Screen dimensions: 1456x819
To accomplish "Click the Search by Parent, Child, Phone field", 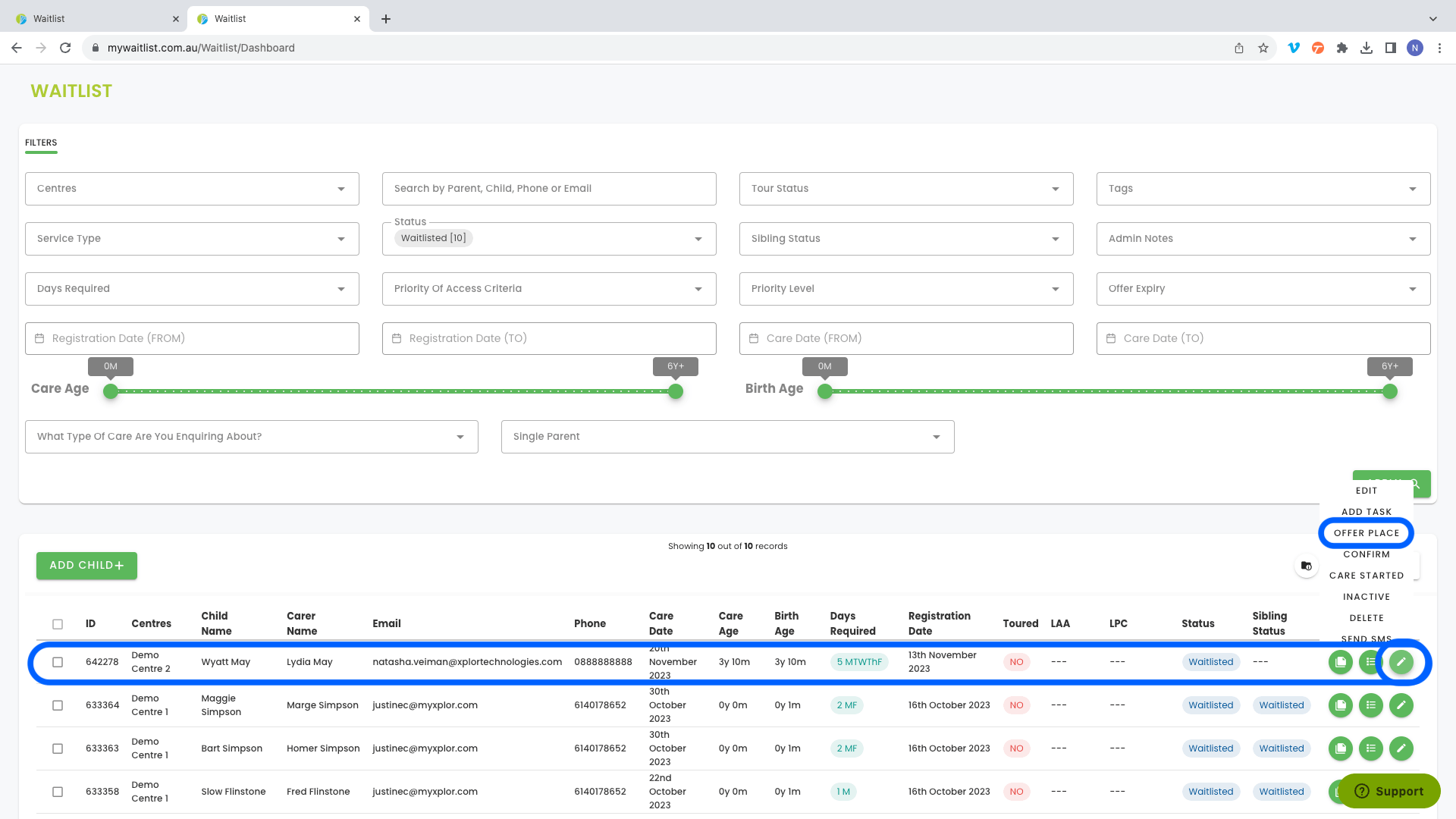I will (548, 189).
